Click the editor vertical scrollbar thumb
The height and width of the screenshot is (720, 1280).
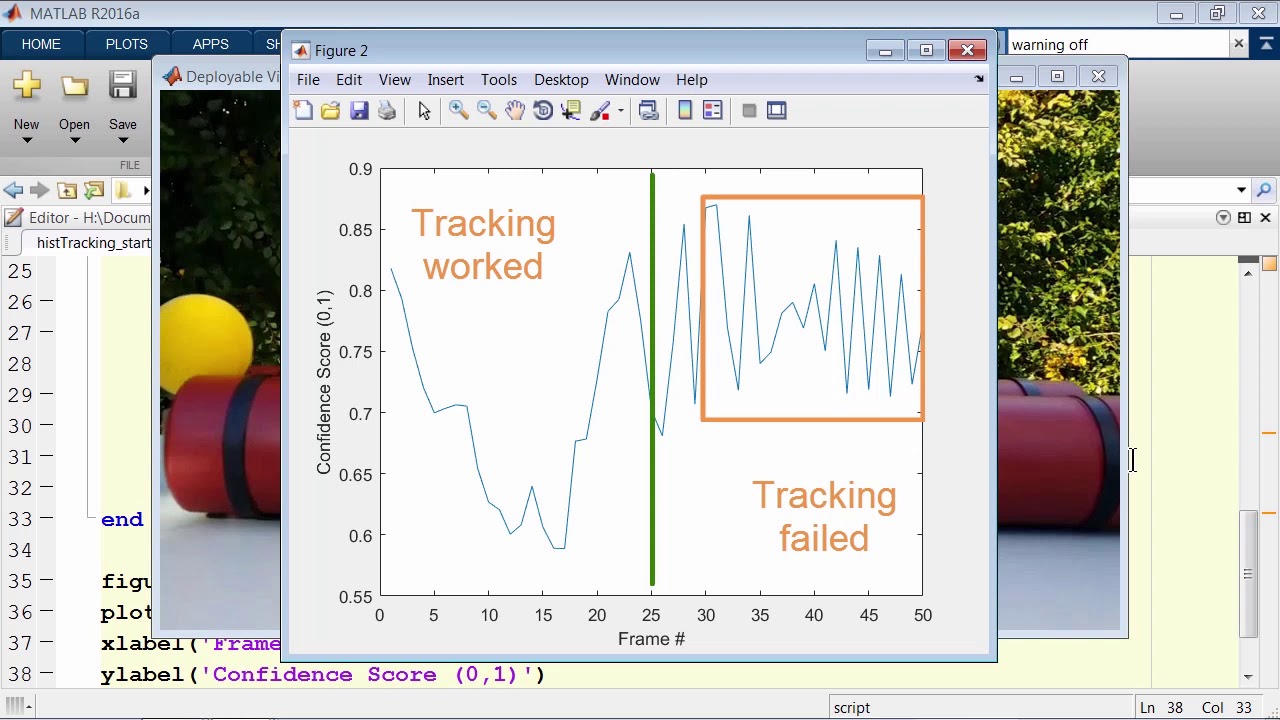pyautogui.click(x=1248, y=574)
